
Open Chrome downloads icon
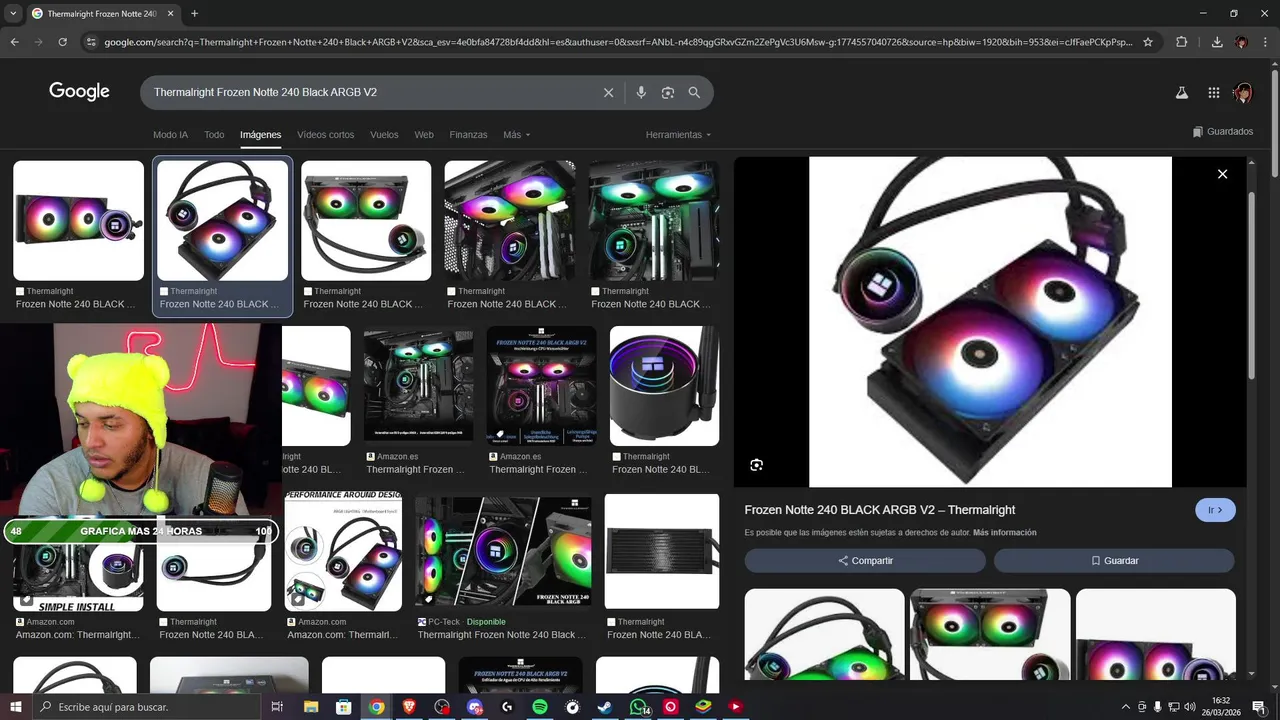coord(1217,42)
